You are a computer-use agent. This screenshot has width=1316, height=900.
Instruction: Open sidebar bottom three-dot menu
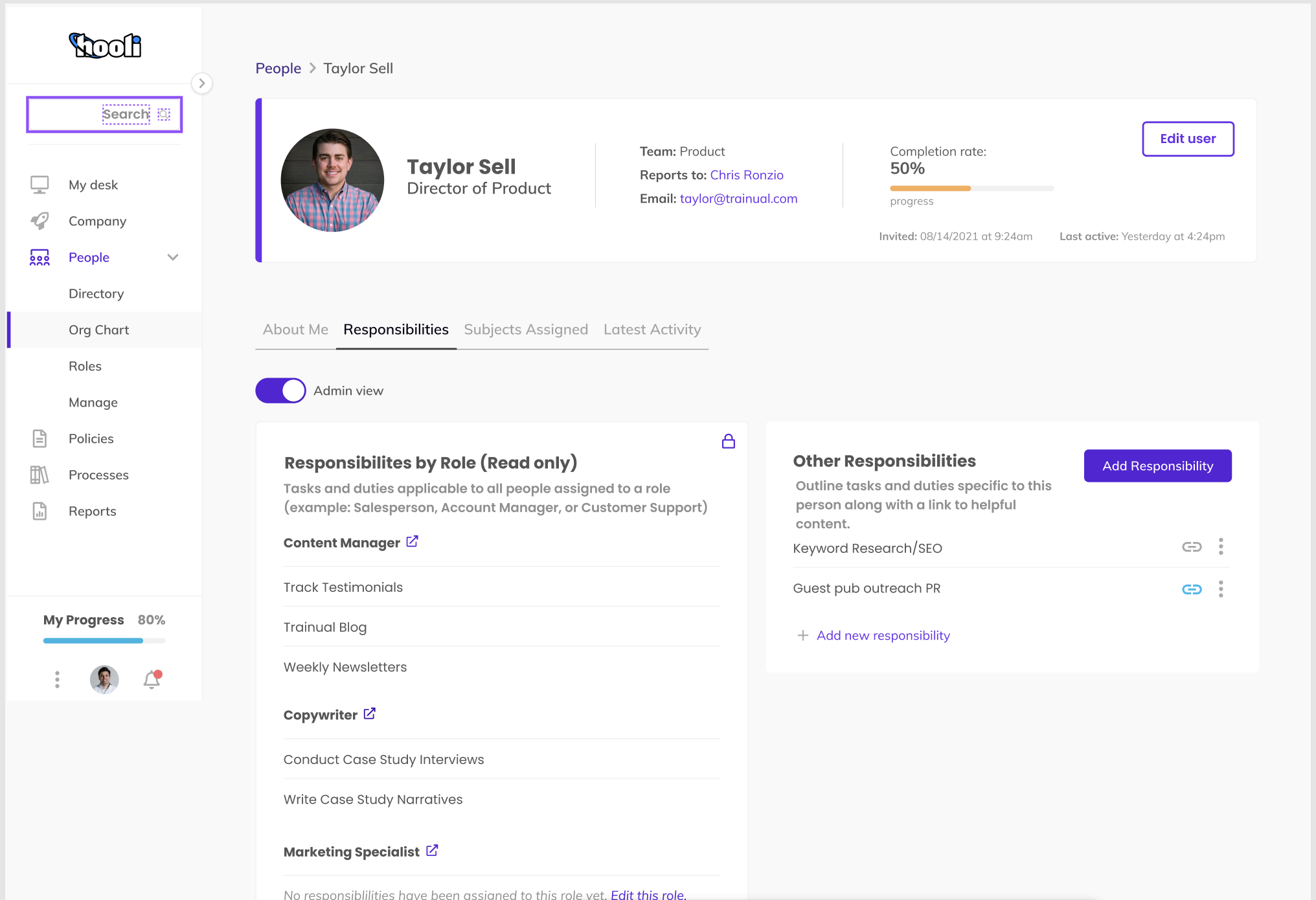click(x=57, y=679)
